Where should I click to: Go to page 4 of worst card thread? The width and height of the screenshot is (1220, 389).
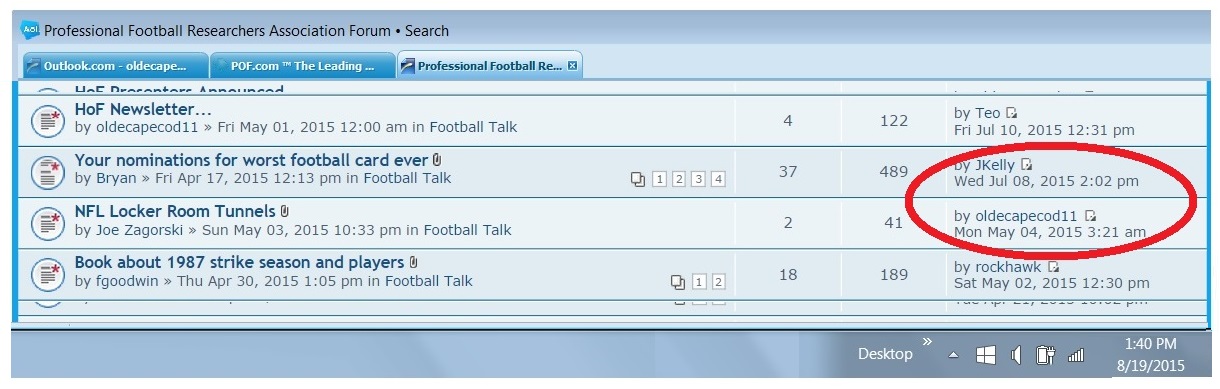pyautogui.click(x=717, y=180)
